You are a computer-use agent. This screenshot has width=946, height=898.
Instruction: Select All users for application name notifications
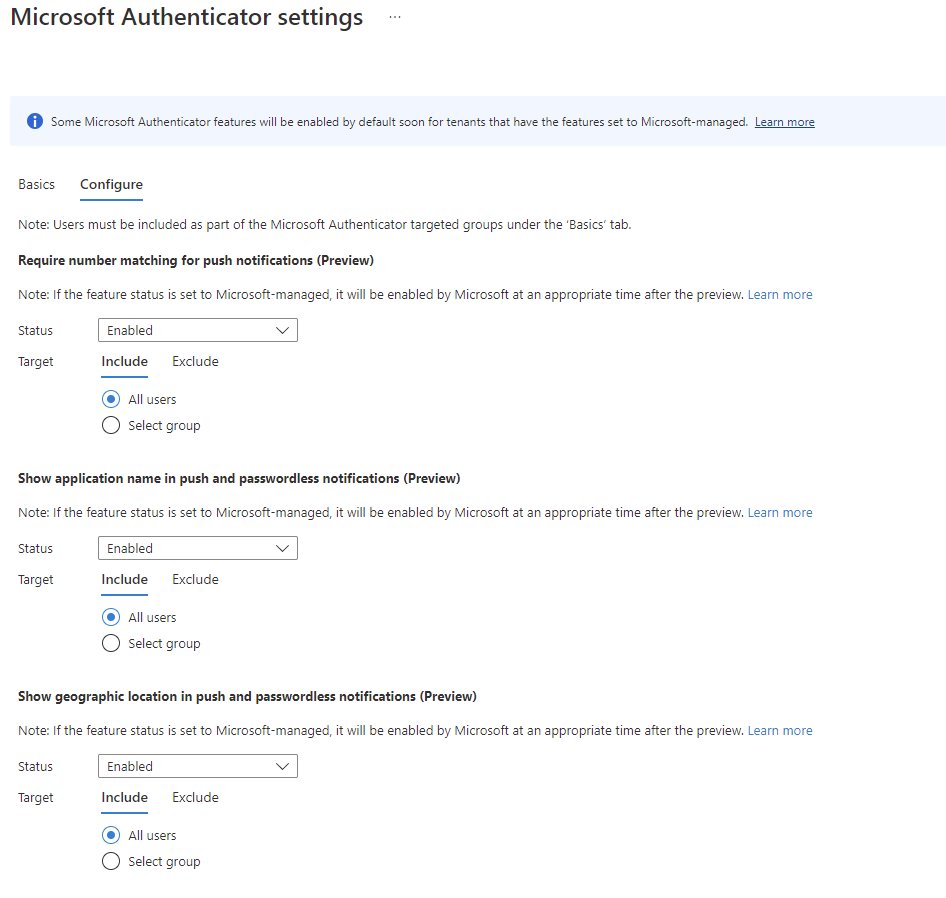111,617
